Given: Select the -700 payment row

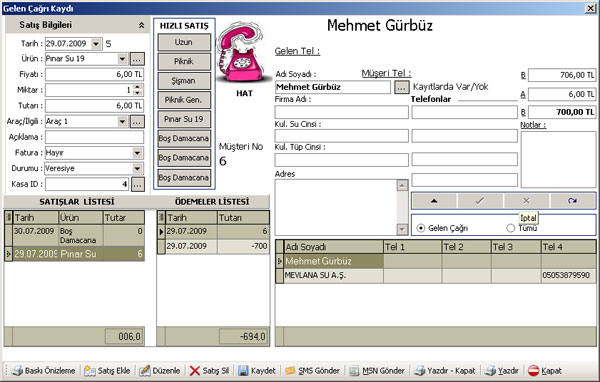Looking at the screenshot, I should click(x=214, y=247).
